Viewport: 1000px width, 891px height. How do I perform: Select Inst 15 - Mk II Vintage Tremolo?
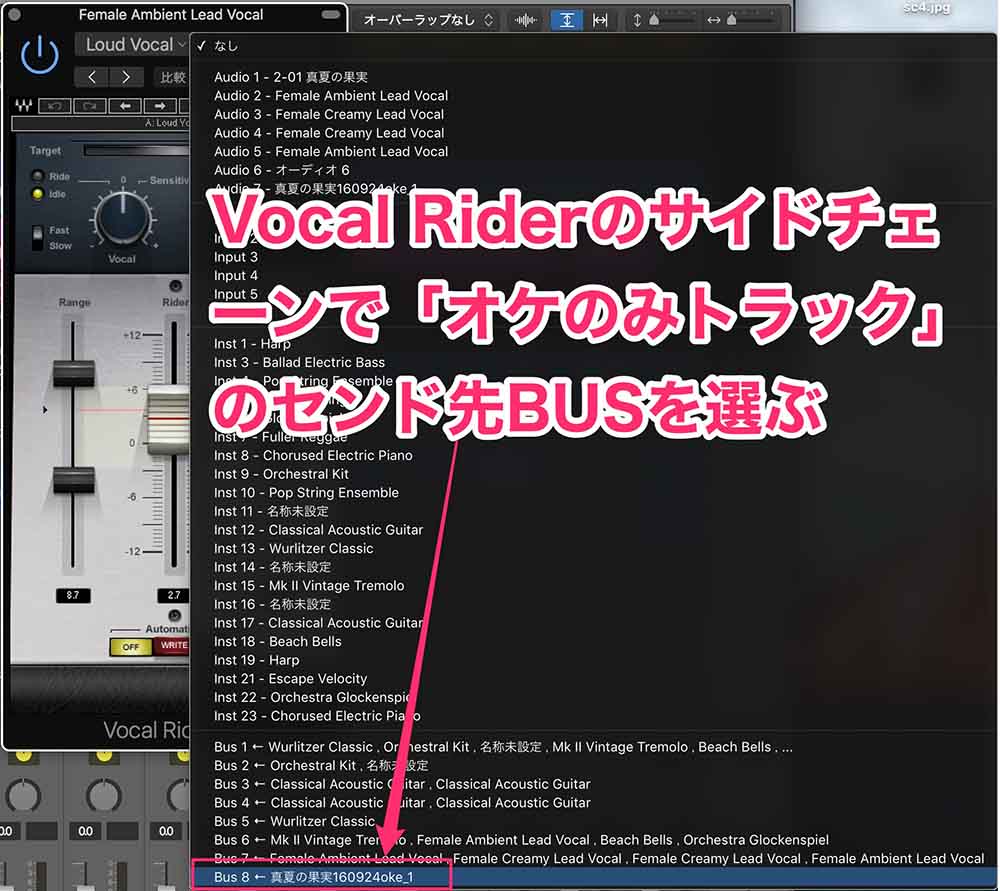[593, 585]
